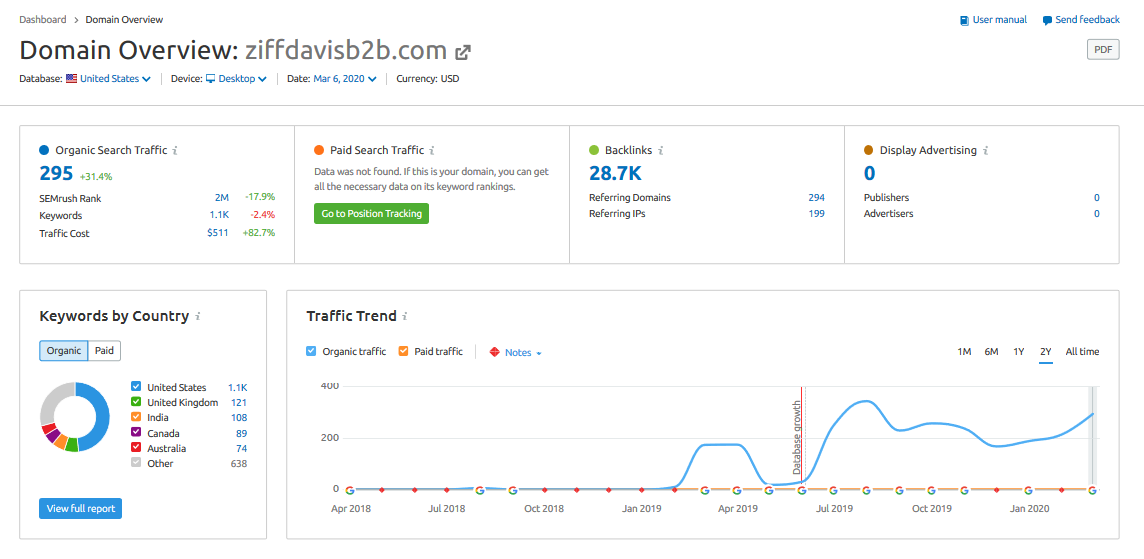Select the 1Y time range
The height and width of the screenshot is (559, 1144).
(1019, 352)
